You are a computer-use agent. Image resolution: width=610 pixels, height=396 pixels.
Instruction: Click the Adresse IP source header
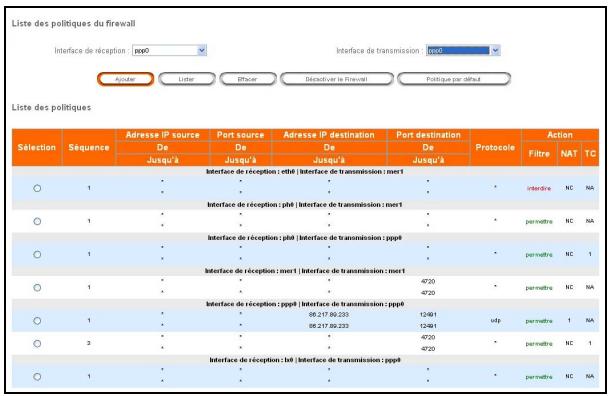[163, 135]
